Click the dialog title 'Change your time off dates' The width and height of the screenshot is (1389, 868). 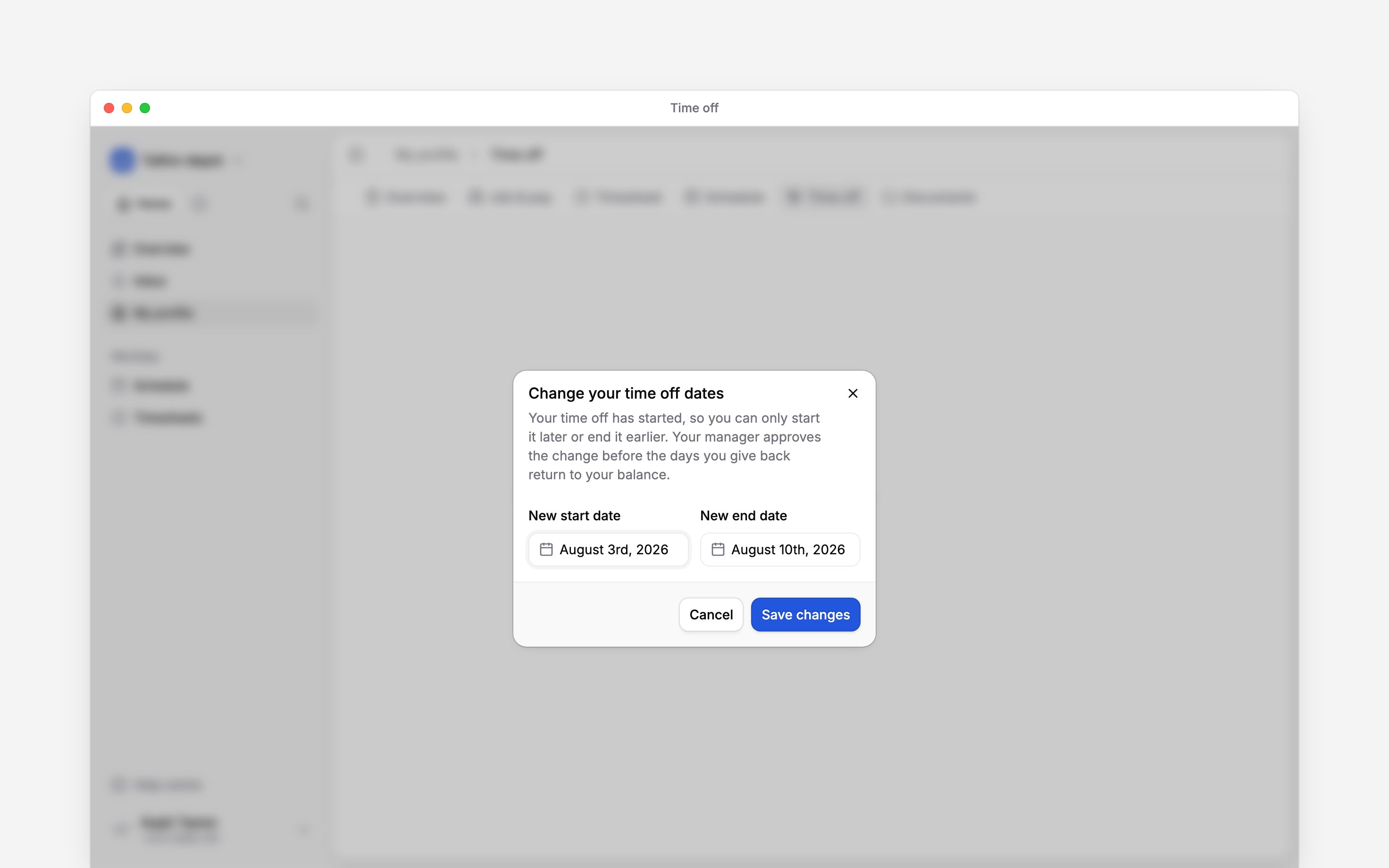pyautogui.click(x=626, y=393)
